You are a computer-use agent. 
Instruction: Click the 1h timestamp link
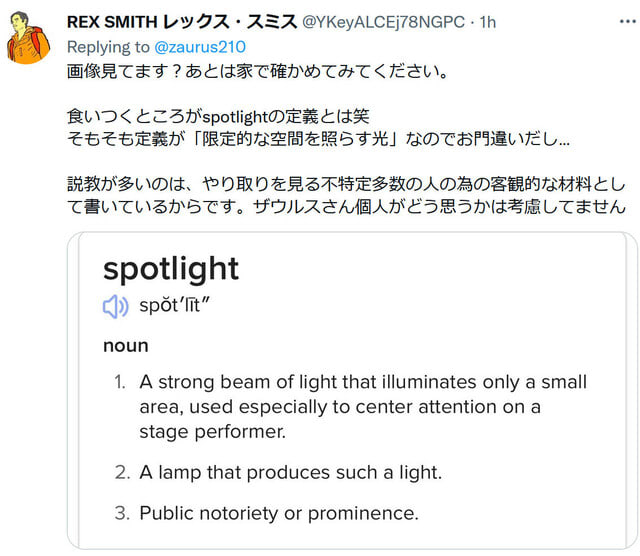pos(488,22)
